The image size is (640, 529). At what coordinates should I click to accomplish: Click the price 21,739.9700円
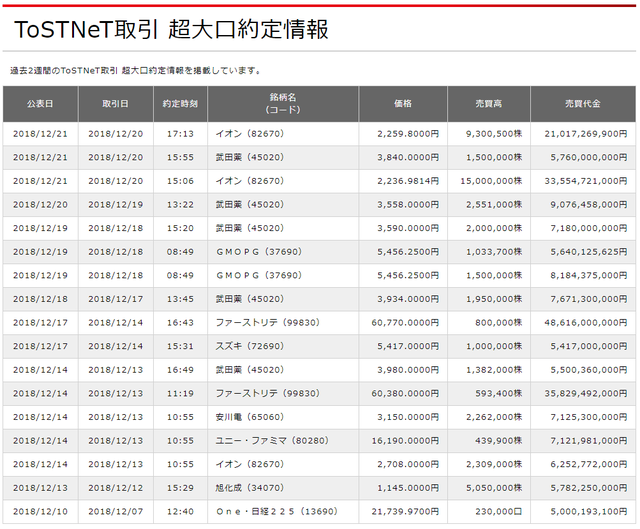[x=405, y=511]
